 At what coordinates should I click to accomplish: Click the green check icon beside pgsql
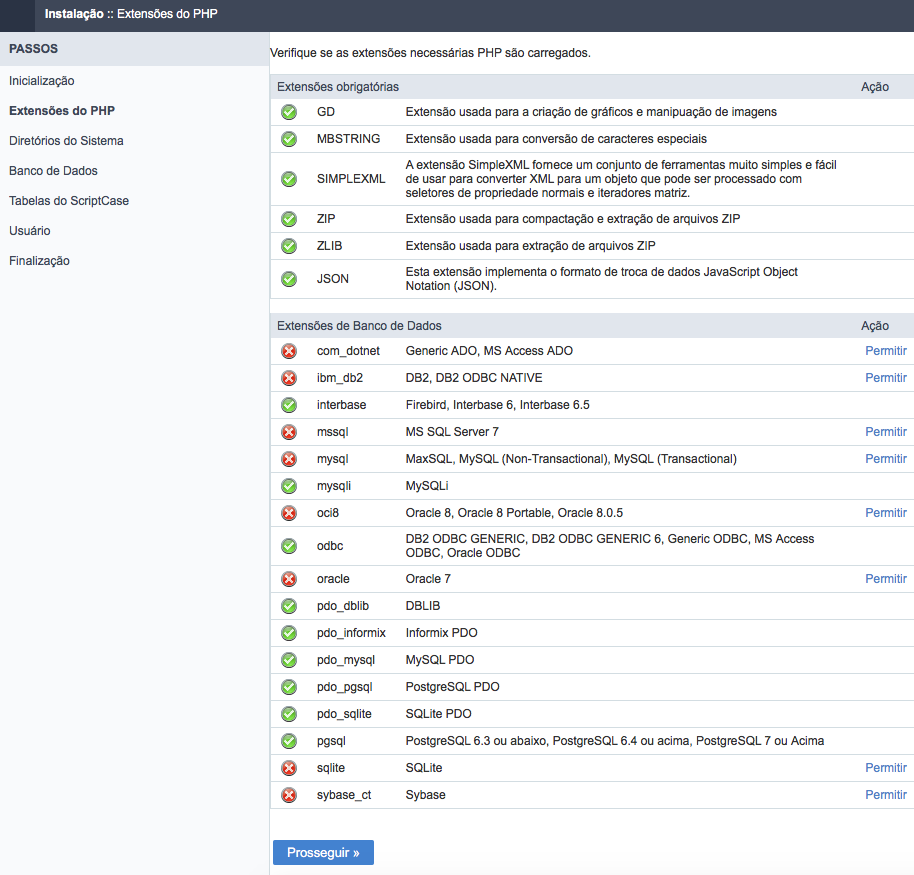point(289,741)
